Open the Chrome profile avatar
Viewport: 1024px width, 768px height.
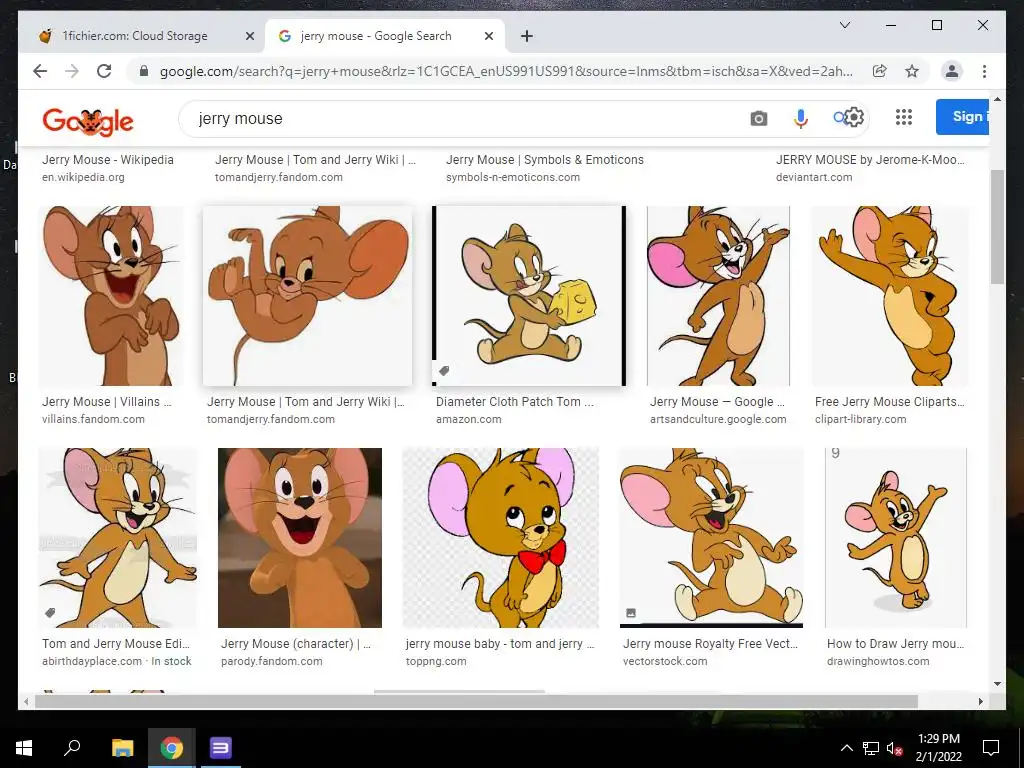pyautogui.click(x=952, y=71)
